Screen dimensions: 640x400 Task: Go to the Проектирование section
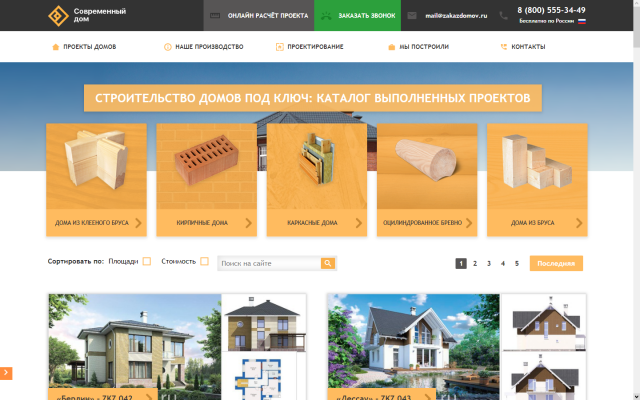tap(315, 47)
